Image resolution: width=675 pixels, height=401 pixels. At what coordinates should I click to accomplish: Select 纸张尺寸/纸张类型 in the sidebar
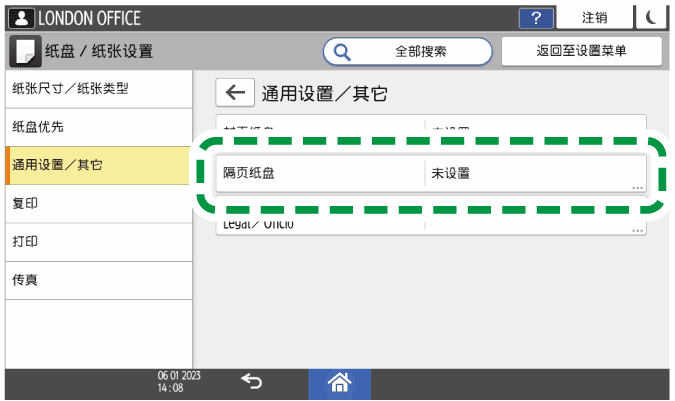pos(99,89)
